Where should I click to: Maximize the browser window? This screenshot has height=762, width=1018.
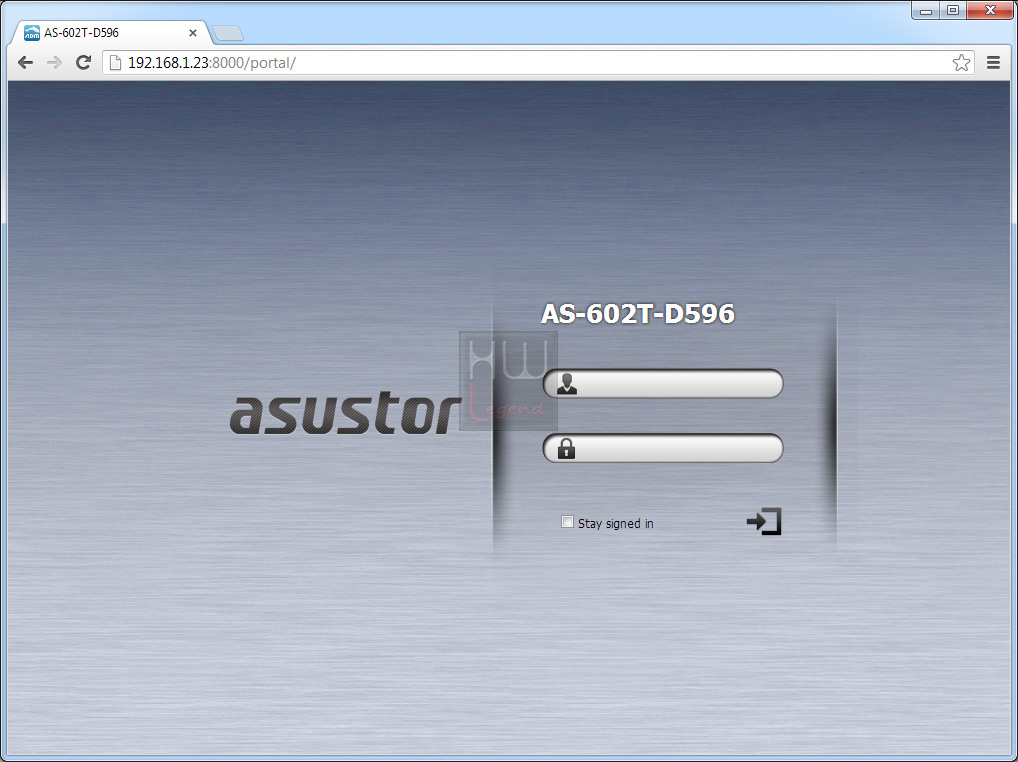click(952, 10)
